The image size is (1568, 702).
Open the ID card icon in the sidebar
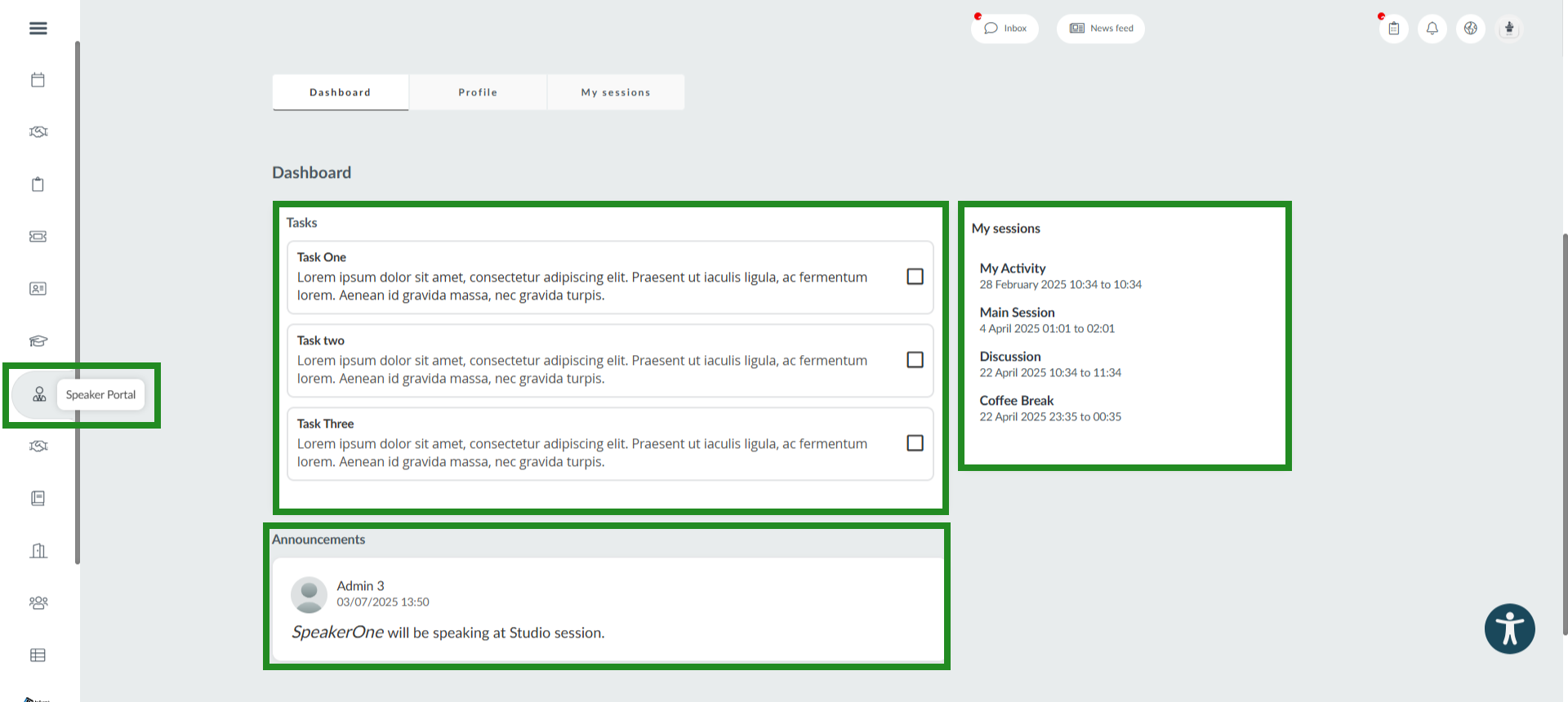click(x=38, y=288)
